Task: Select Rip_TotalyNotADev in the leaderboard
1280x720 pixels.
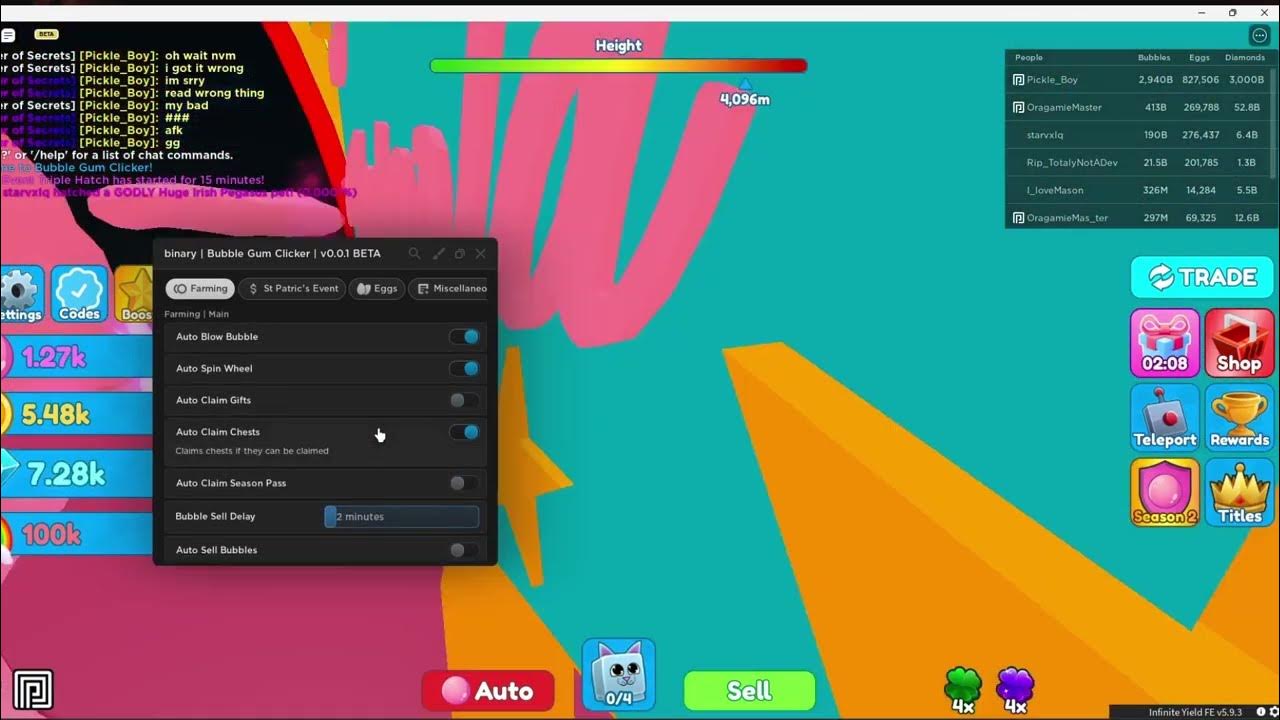Action: click(x=1141, y=162)
